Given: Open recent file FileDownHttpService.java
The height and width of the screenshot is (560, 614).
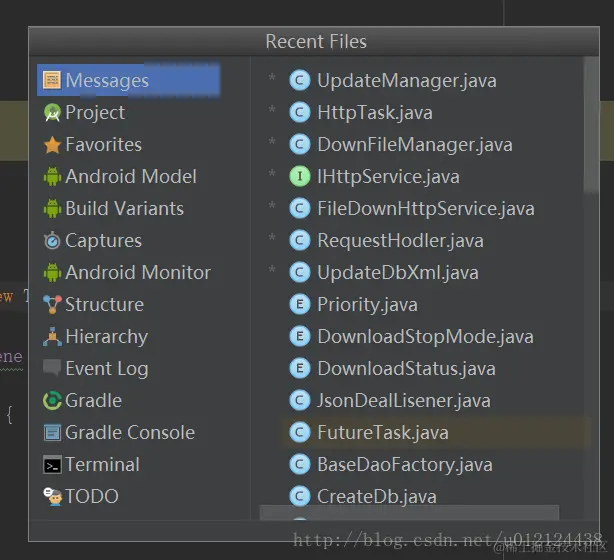Looking at the screenshot, I should point(425,209).
